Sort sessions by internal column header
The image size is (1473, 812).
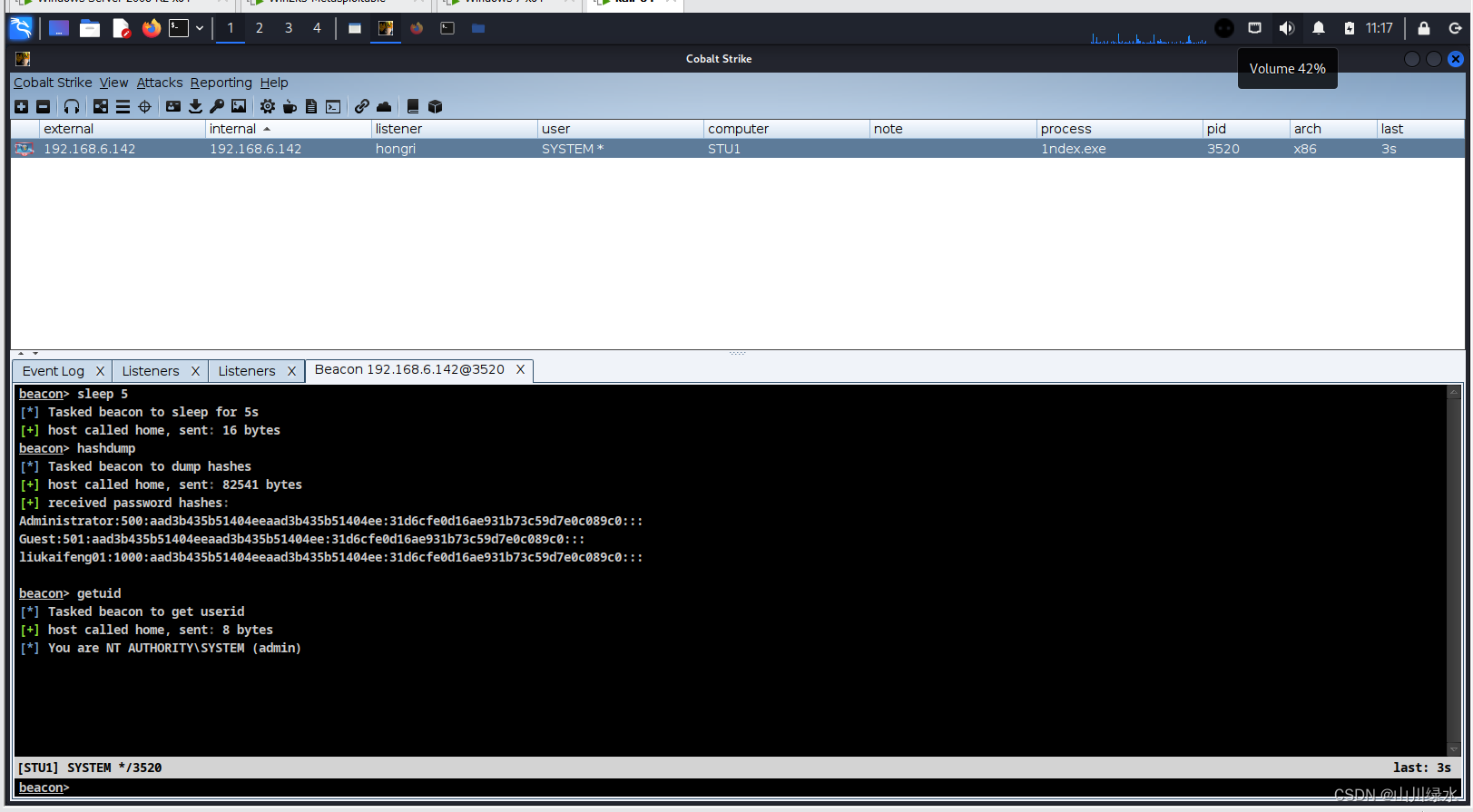tap(288, 129)
